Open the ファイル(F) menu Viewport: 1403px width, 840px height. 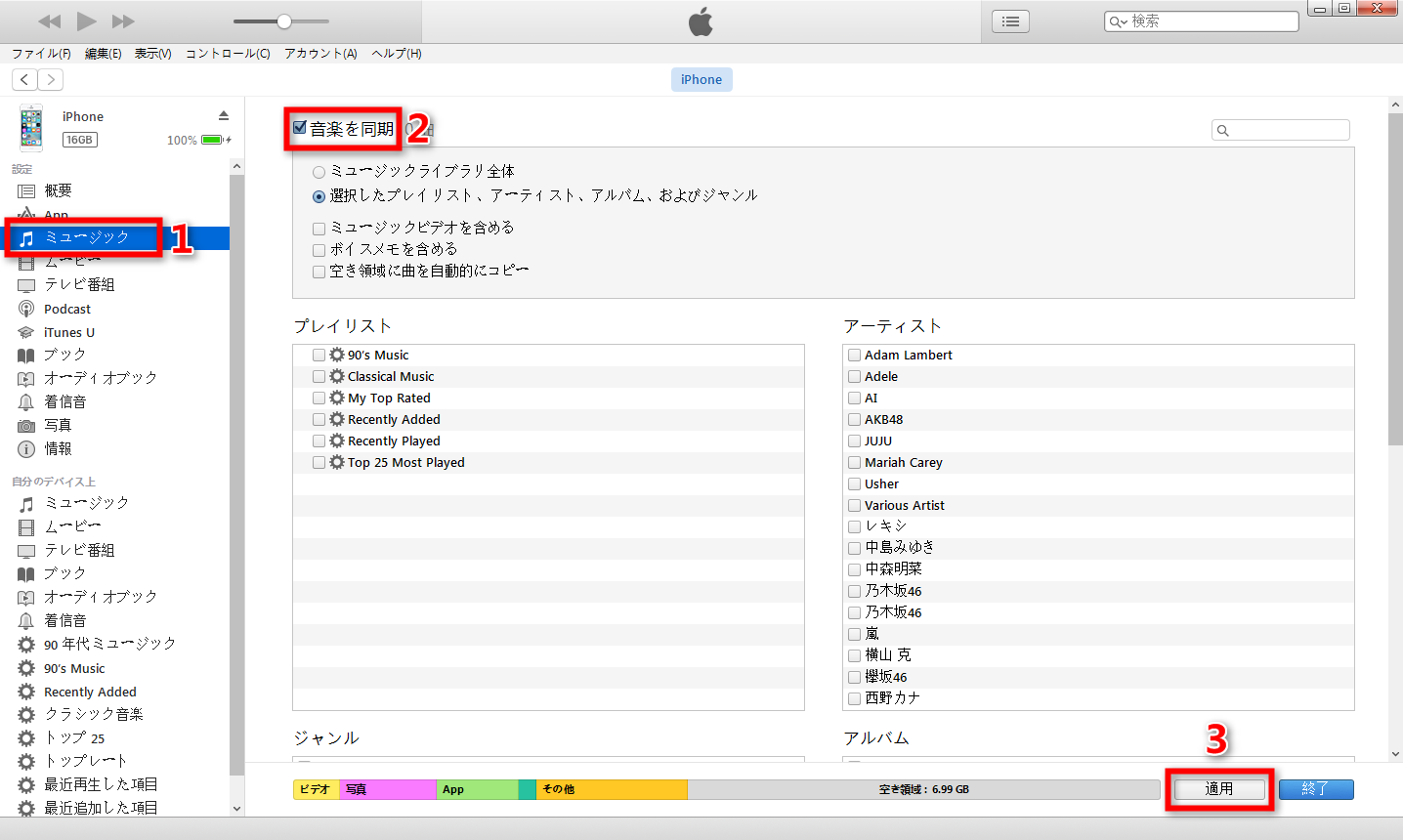tap(41, 54)
